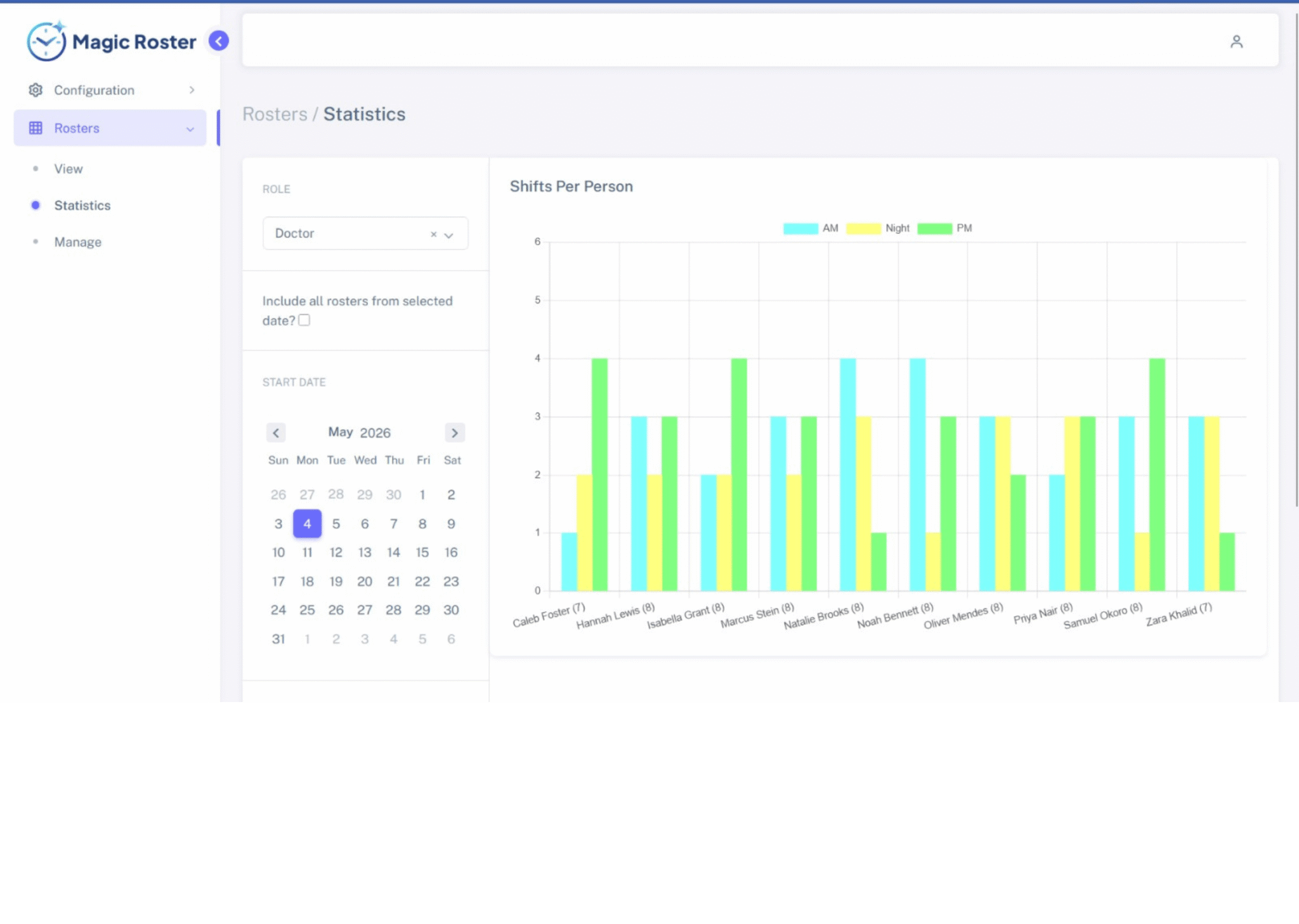The height and width of the screenshot is (924, 1299).
Task: Open the View rosters page
Action: tap(69, 169)
